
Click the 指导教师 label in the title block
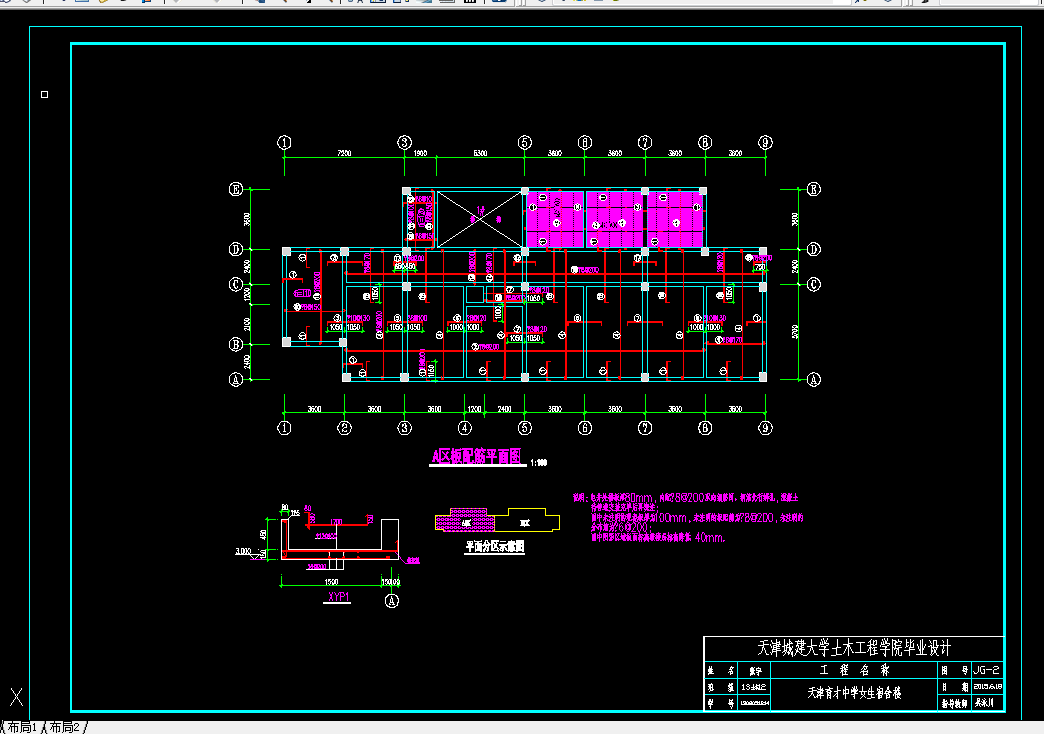point(955,703)
